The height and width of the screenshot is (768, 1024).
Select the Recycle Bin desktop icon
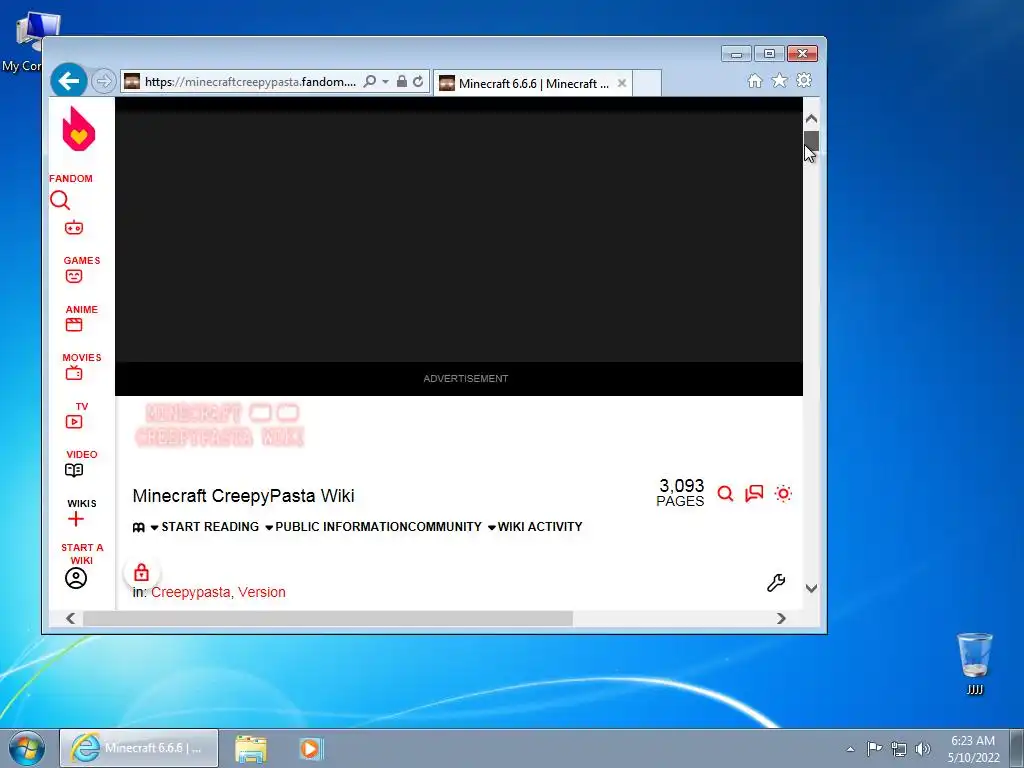click(974, 664)
